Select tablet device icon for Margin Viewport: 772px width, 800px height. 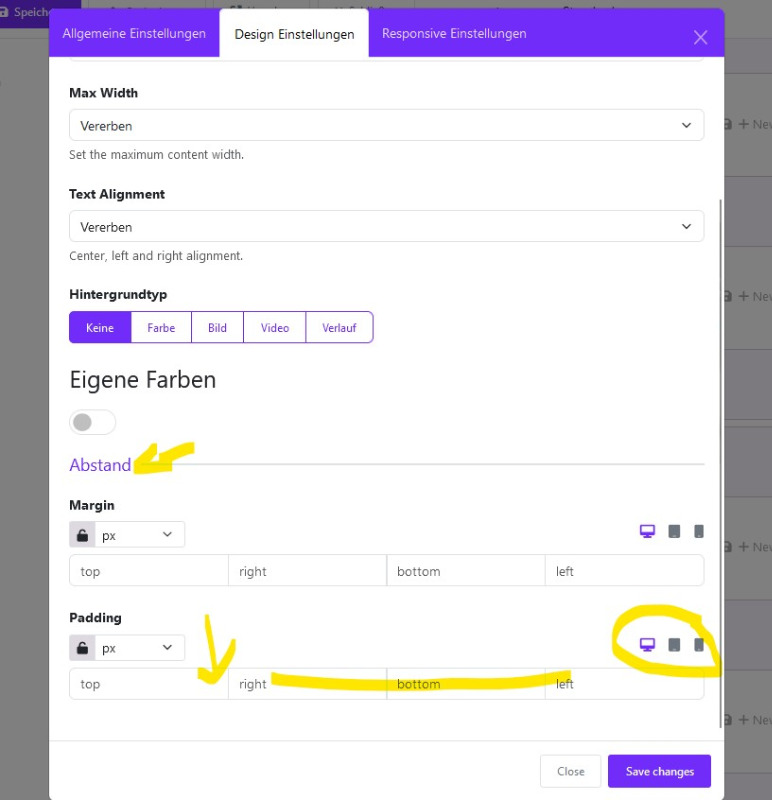coord(674,531)
